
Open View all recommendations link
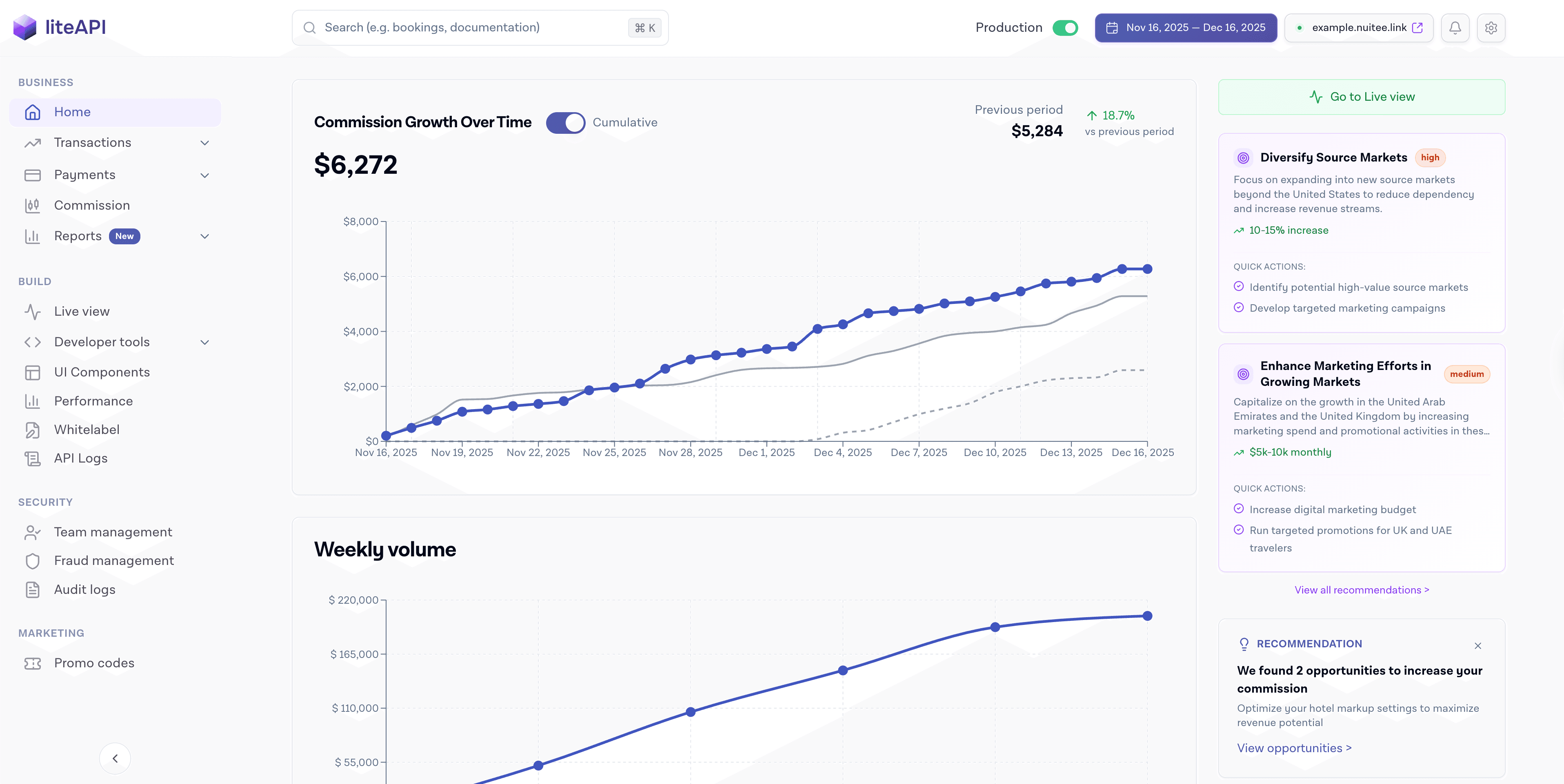coord(1361,589)
